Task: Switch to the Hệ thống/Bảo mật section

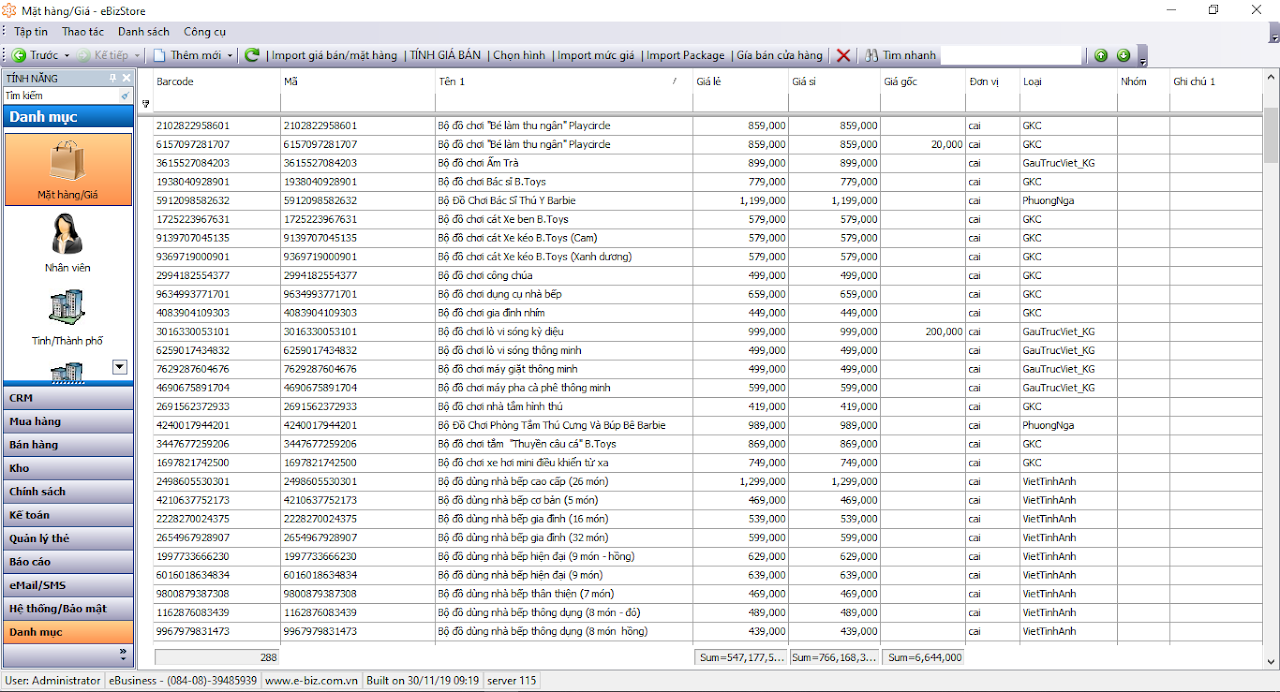Action: [x=68, y=608]
